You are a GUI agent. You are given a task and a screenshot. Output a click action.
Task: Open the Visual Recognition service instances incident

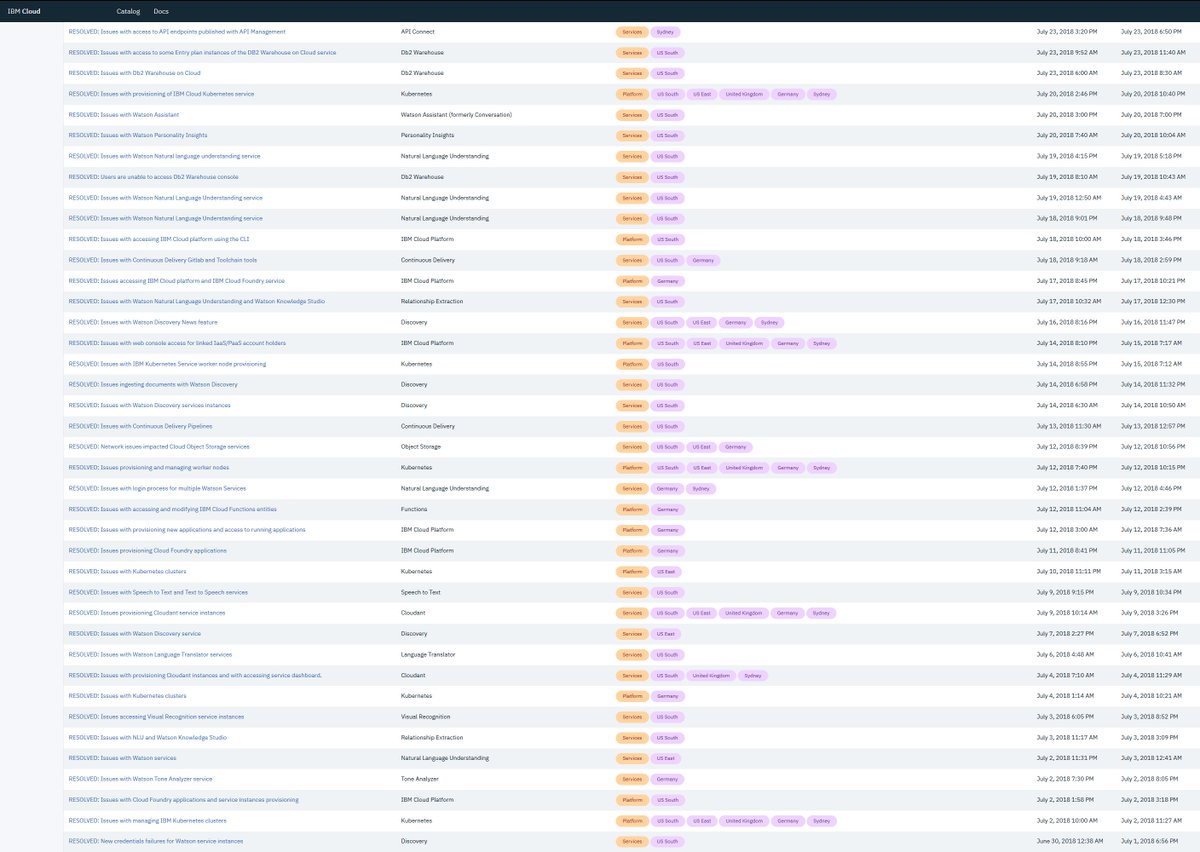click(x=156, y=716)
